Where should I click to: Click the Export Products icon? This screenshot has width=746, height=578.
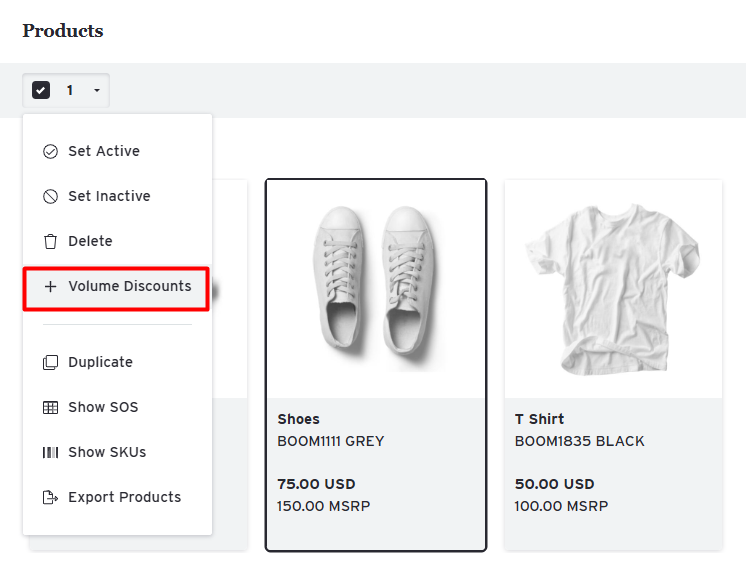[50, 498]
